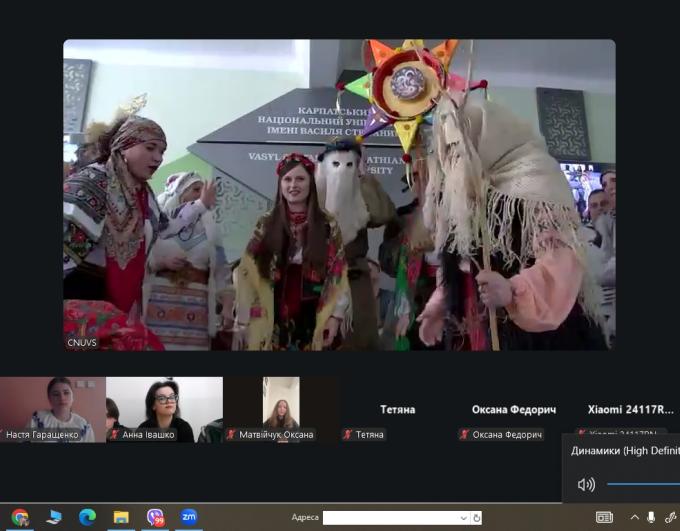Click the refresh button beside the address field
This screenshot has width=680, height=531.
point(476,518)
